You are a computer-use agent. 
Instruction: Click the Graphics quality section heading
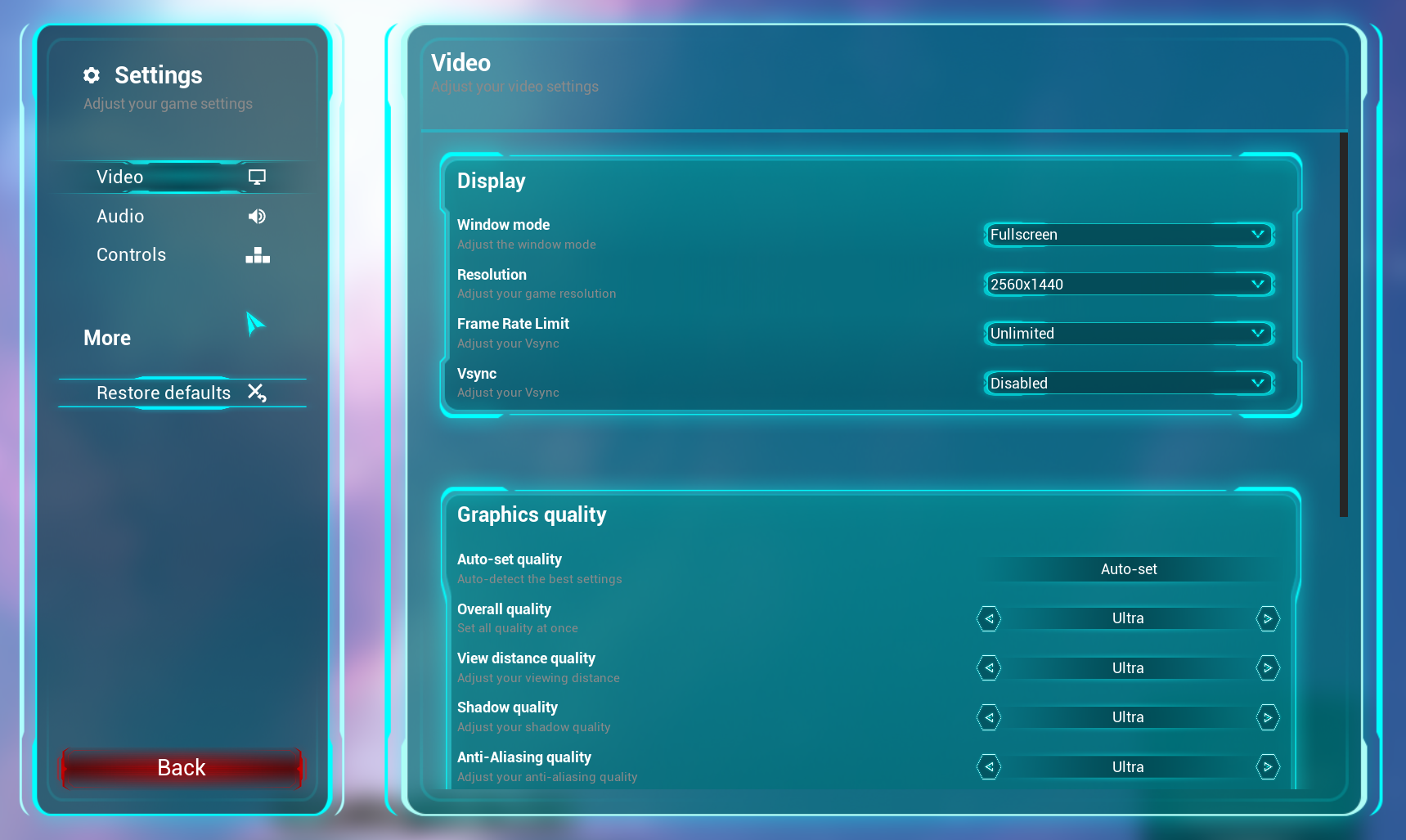[x=532, y=515]
